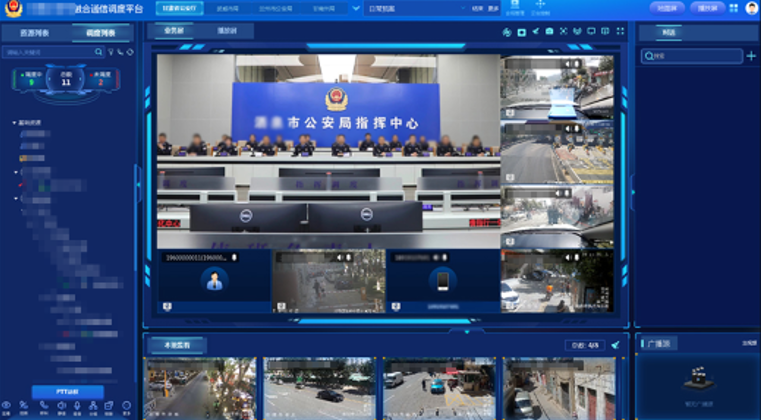This screenshot has width=761, height=420.
Task: Collapse the right sidebar panel handle
Action: [x=632, y=192]
